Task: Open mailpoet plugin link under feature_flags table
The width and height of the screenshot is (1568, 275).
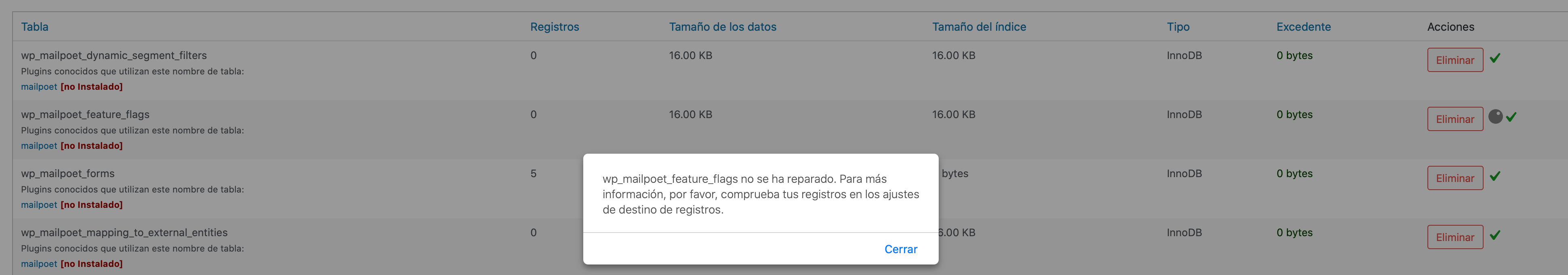Action: pyautogui.click(x=39, y=146)
